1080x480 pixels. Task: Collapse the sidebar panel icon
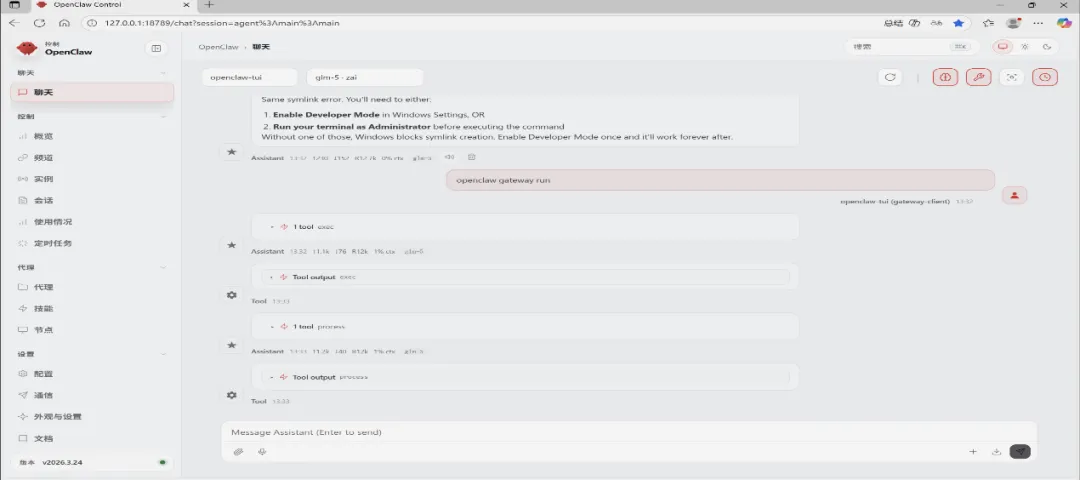pos(156,48)
